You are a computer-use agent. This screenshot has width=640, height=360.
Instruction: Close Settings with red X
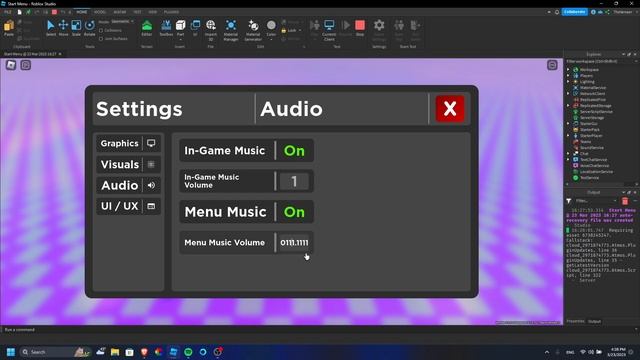(450, 109)
